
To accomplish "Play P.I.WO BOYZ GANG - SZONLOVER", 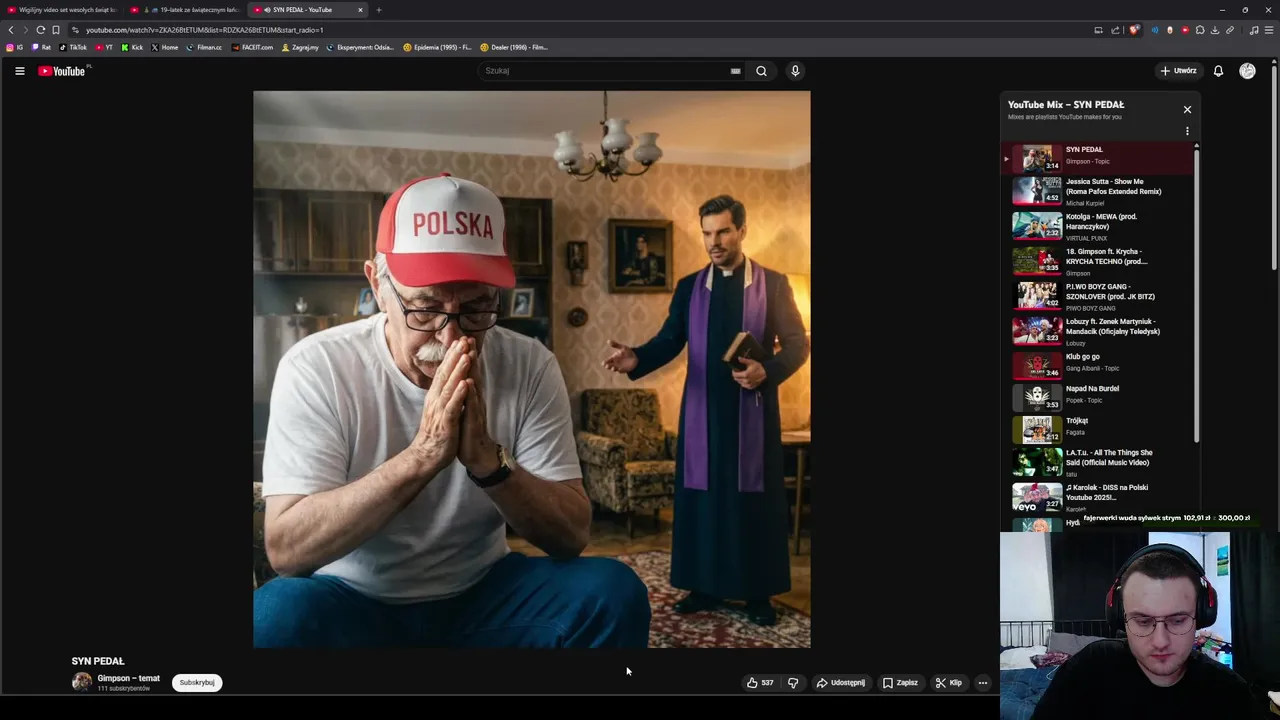I will (x=1102, y=296).
